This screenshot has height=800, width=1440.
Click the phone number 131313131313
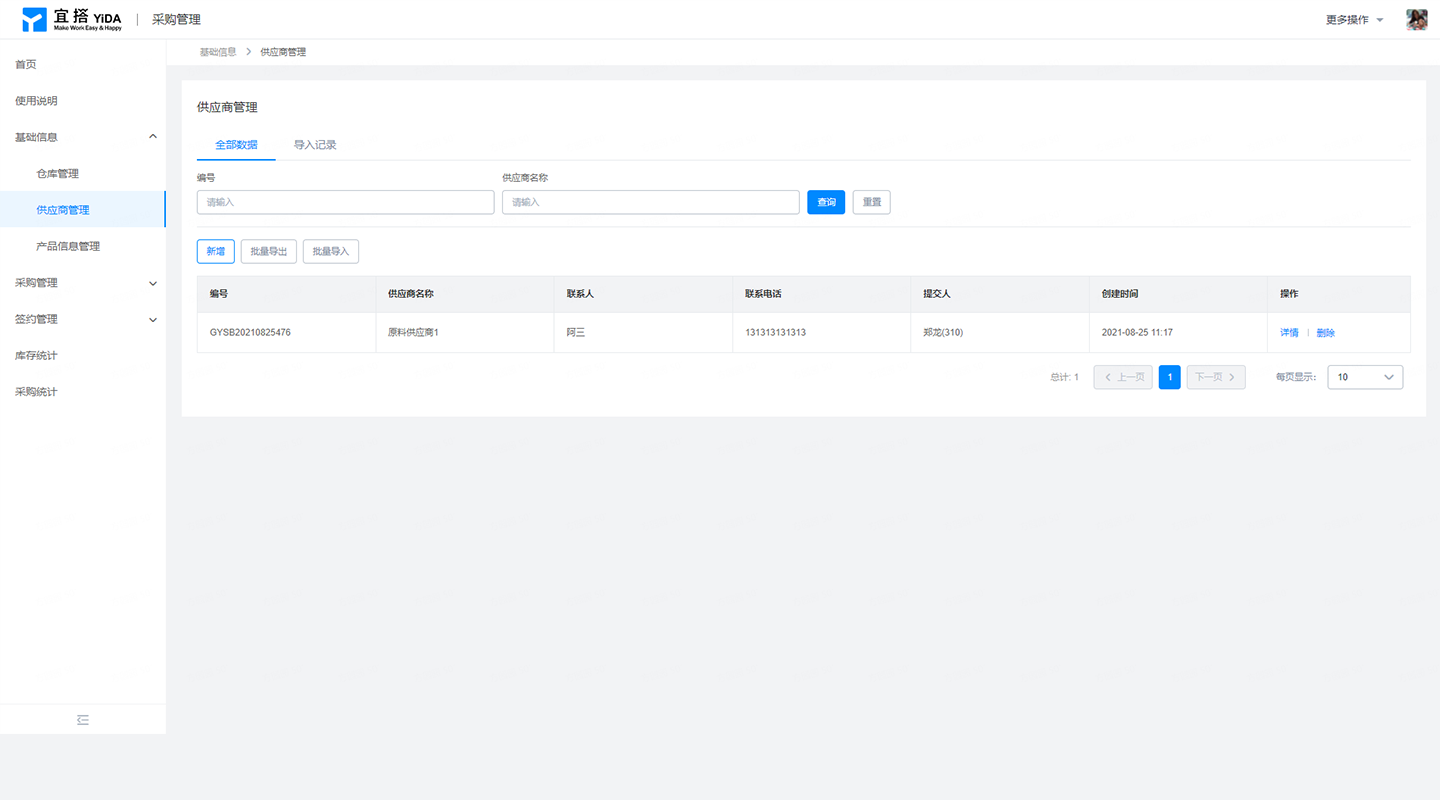775,332
